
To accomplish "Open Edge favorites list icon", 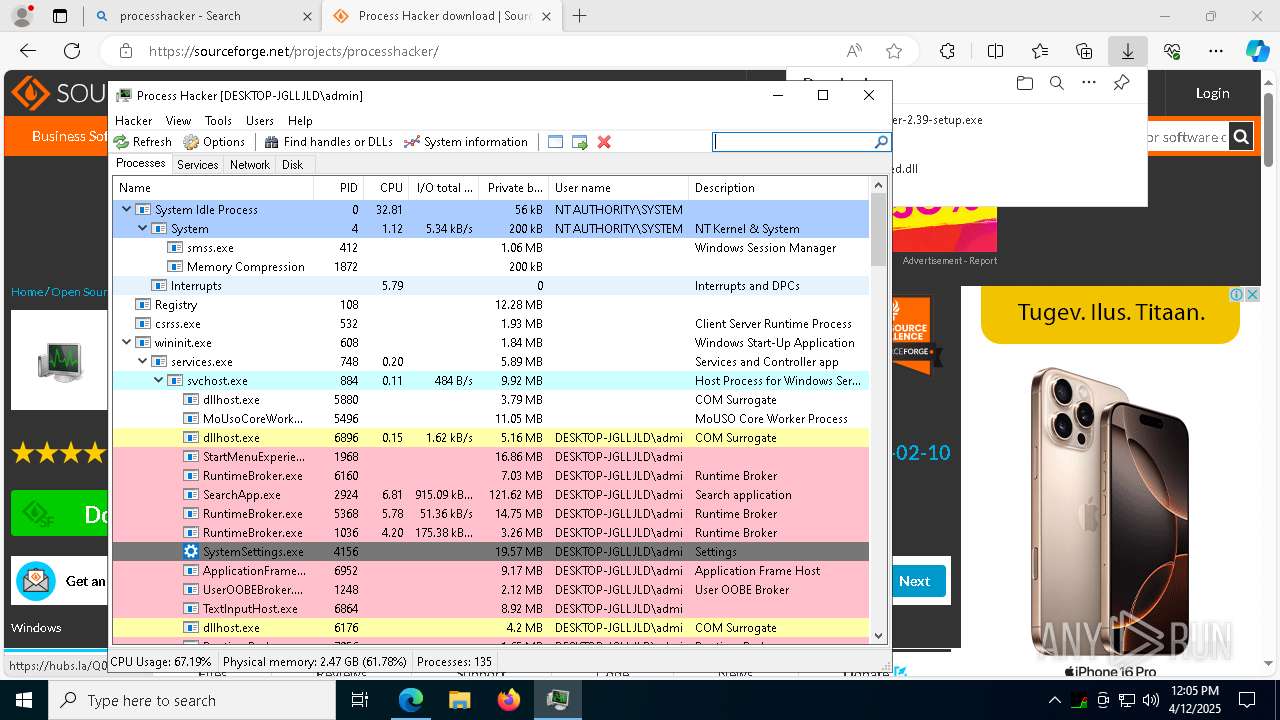I will tap(1040, 51).
